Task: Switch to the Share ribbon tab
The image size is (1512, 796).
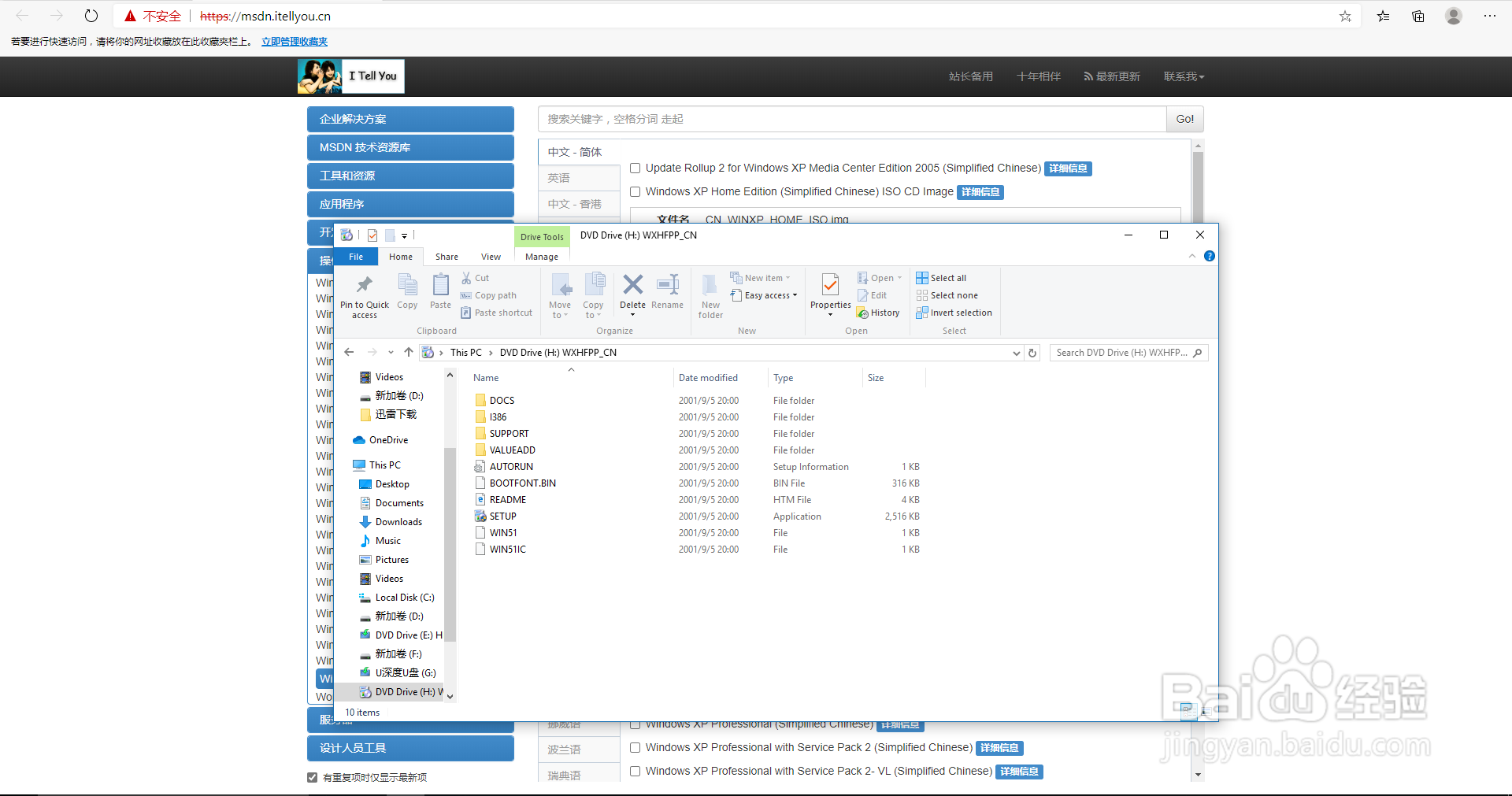Action: tap(447, 257)
